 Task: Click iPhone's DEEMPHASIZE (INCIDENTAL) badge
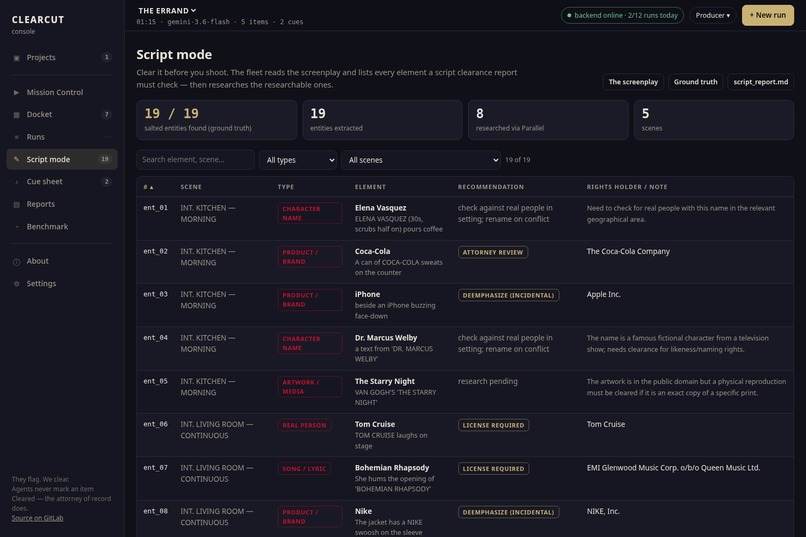coord(508,295)
